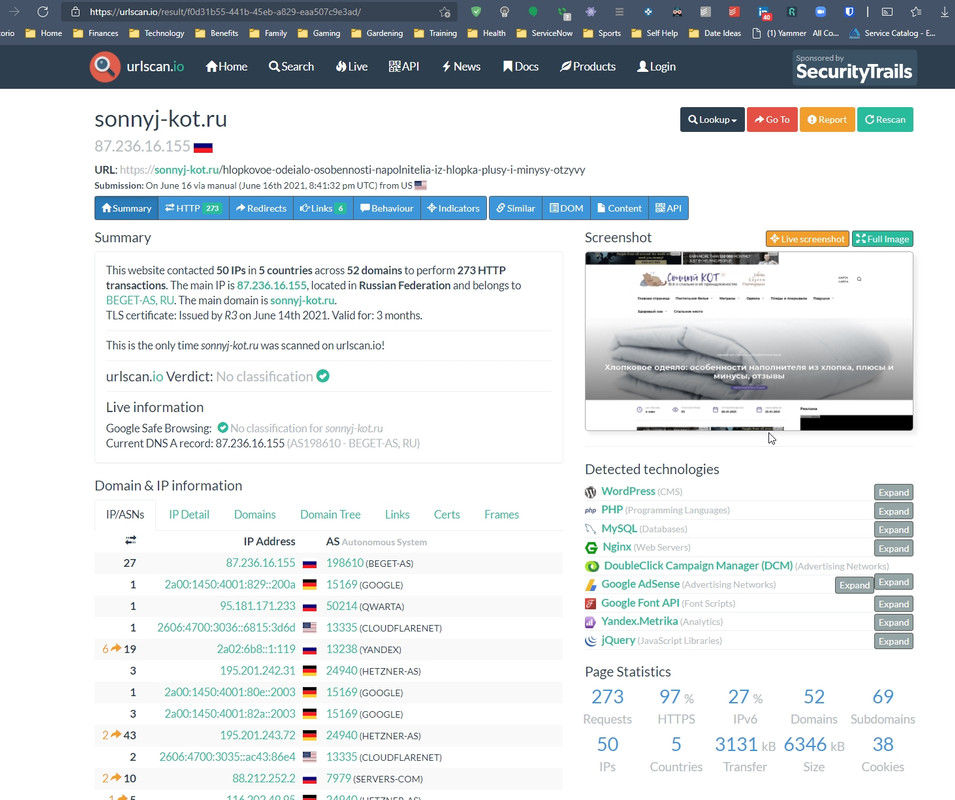Viewport: 955px width, 800px height.
Task: Open the Products nav menu item
Action: tap(588, 66)
